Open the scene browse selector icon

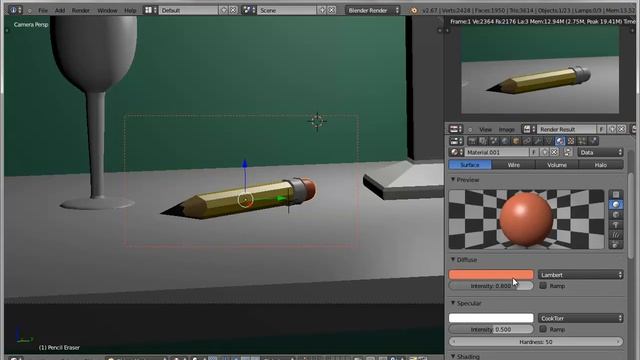pyautogui.click(x=249, y=10)
